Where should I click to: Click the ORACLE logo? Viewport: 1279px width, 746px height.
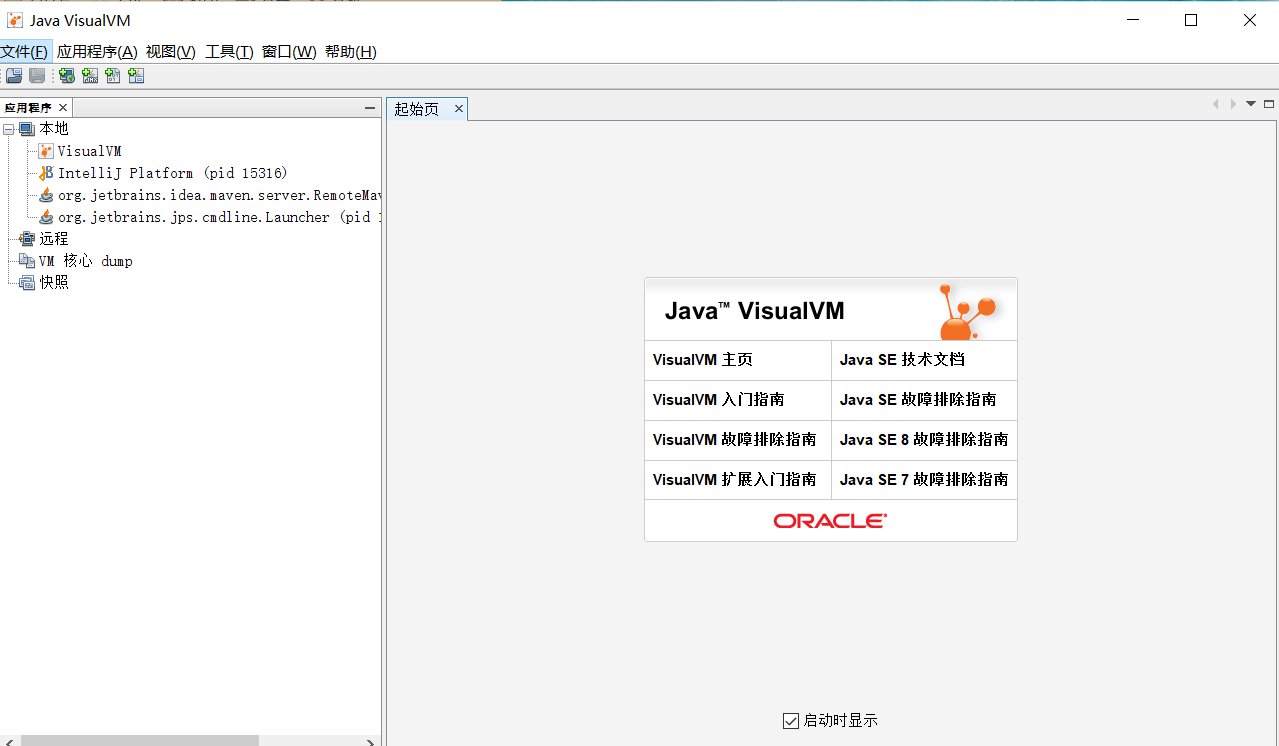tap(829, 519)
